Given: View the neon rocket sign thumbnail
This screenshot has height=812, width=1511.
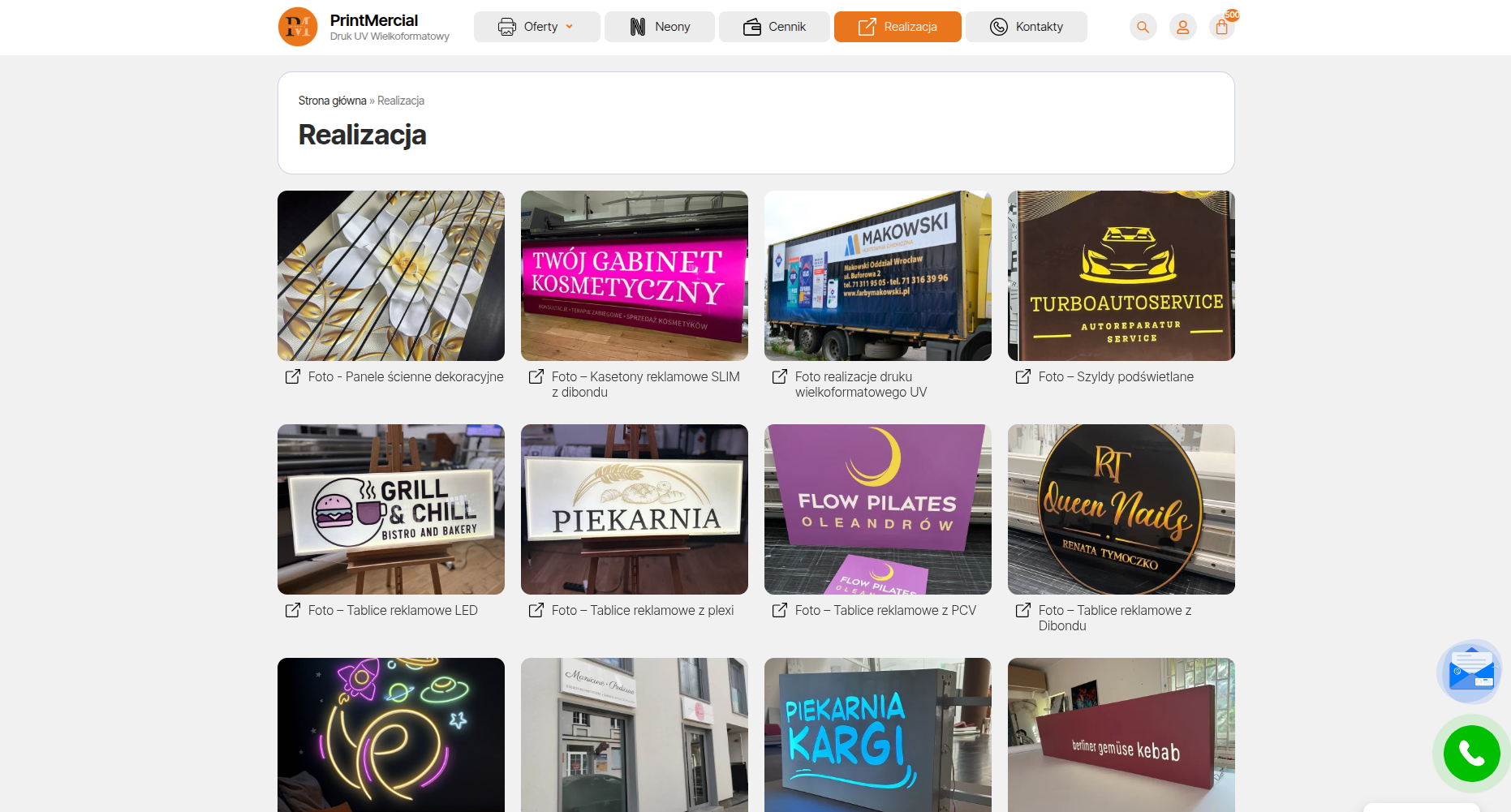Looking at the screenshot, I should (391, 735).
